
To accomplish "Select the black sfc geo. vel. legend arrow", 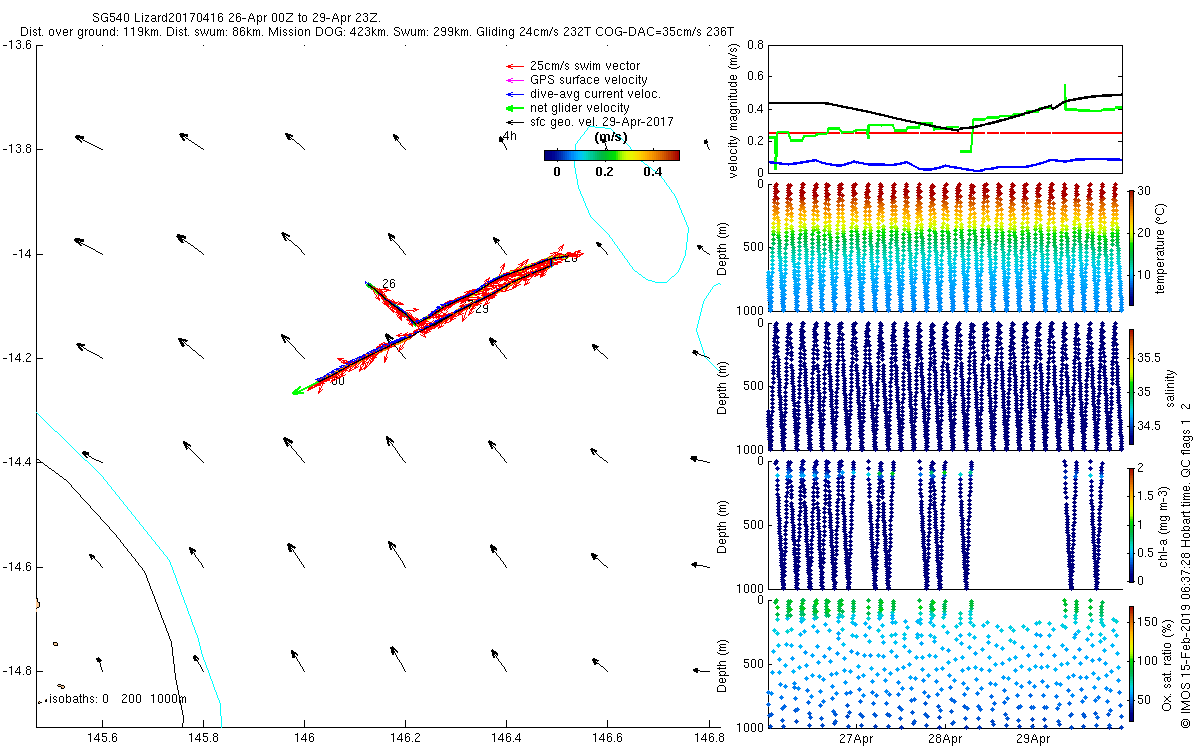I will point(516,121).
